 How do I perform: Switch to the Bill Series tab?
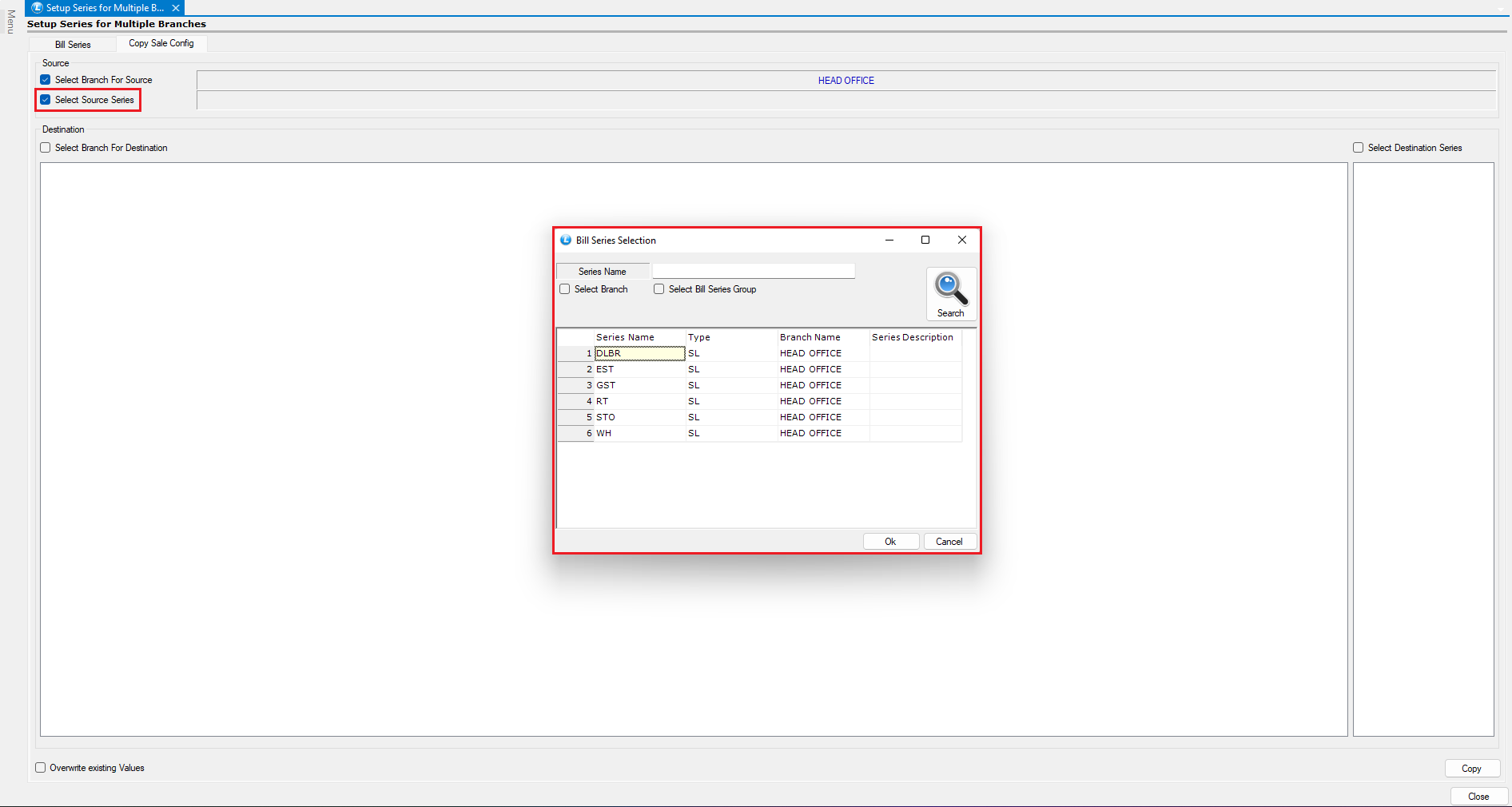[x=73, y=45]
